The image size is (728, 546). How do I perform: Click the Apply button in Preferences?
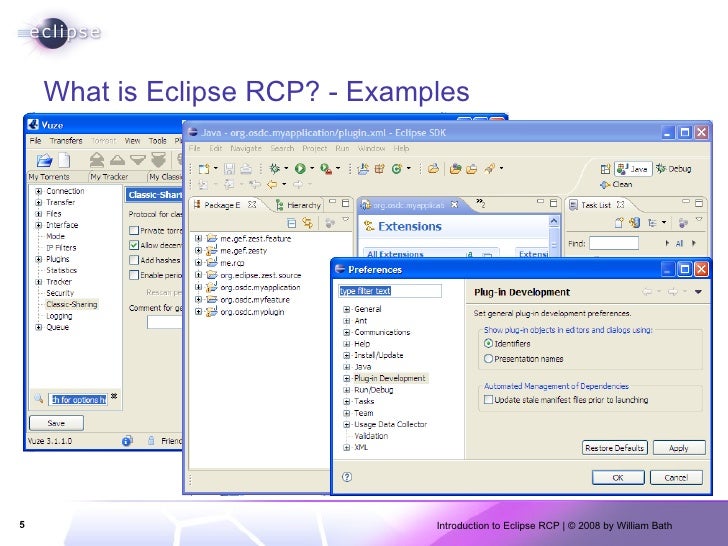coord(679,448)
